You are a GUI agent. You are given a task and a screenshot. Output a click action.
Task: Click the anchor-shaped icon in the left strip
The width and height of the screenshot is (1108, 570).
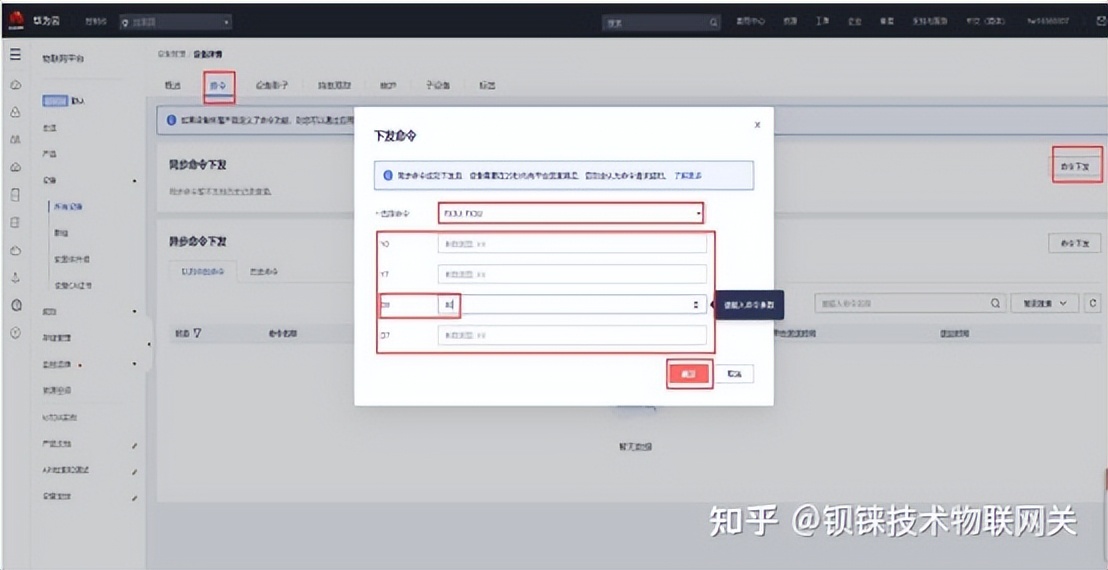pyautogui.click(x=16, y=278)
